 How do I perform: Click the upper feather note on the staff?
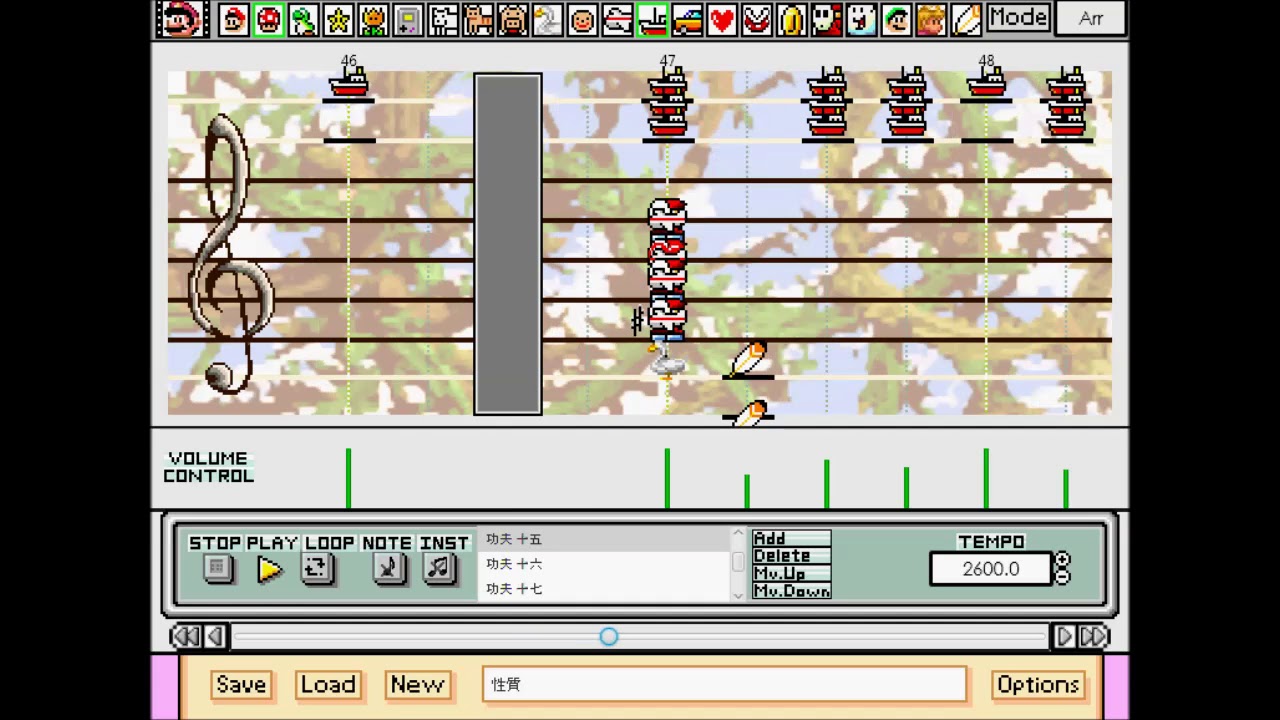click(748, 359)
